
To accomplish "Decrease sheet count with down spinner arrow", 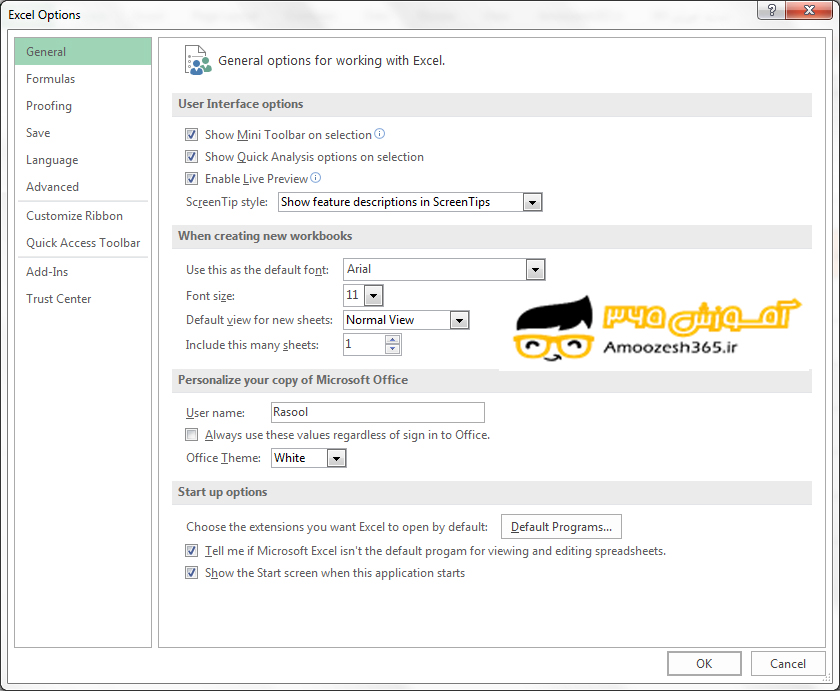I will [x=392, y=349].
